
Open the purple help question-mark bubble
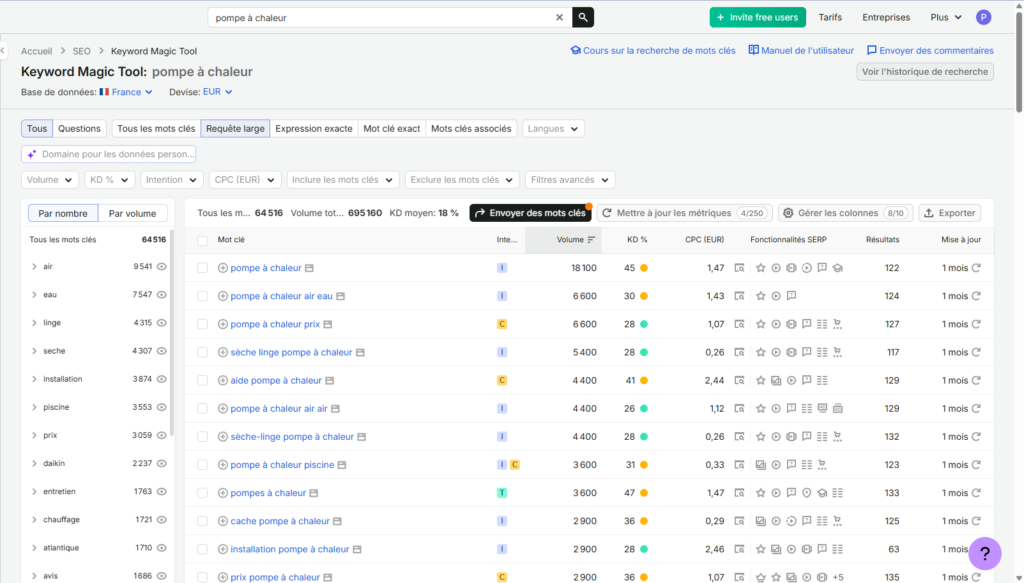(x=985, y=554)
